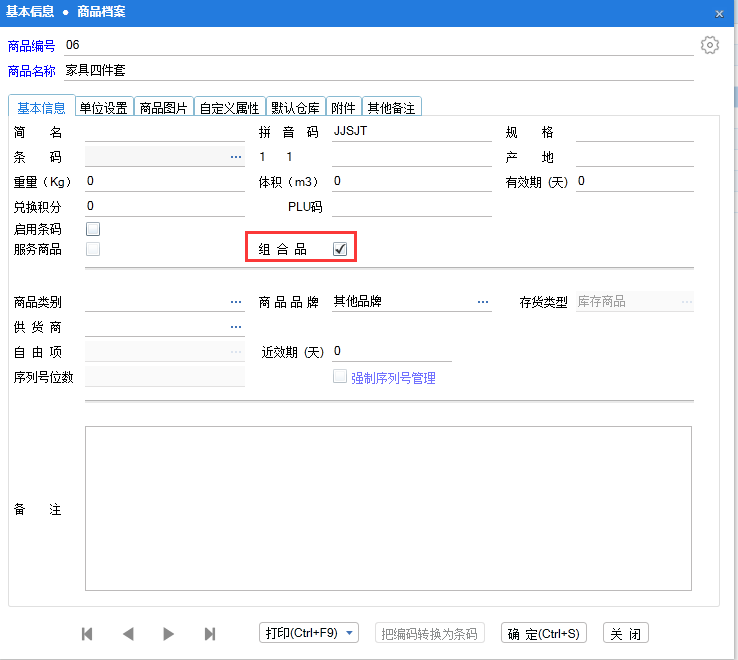Open the 商品类别 ellipsis picker
The width and height of the screenshot is (738, 660).
pyautogui.click(x=236, y=302)
